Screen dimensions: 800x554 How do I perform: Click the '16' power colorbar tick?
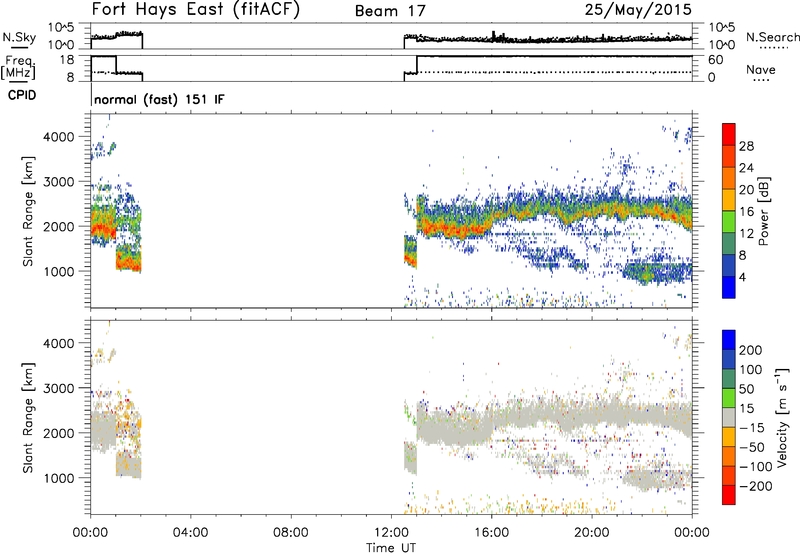pyautogui.click(x=746, y=212)
